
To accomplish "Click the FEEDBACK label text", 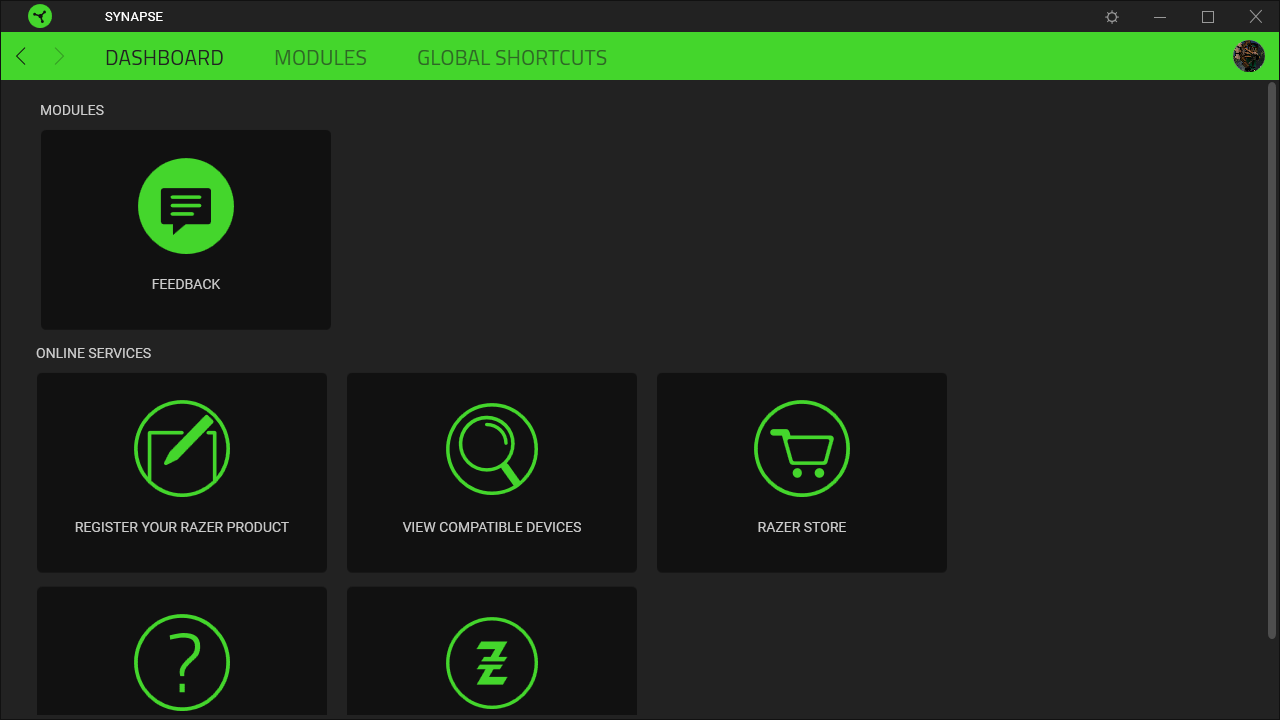I will pyautogui.click(x=186, y=284).
